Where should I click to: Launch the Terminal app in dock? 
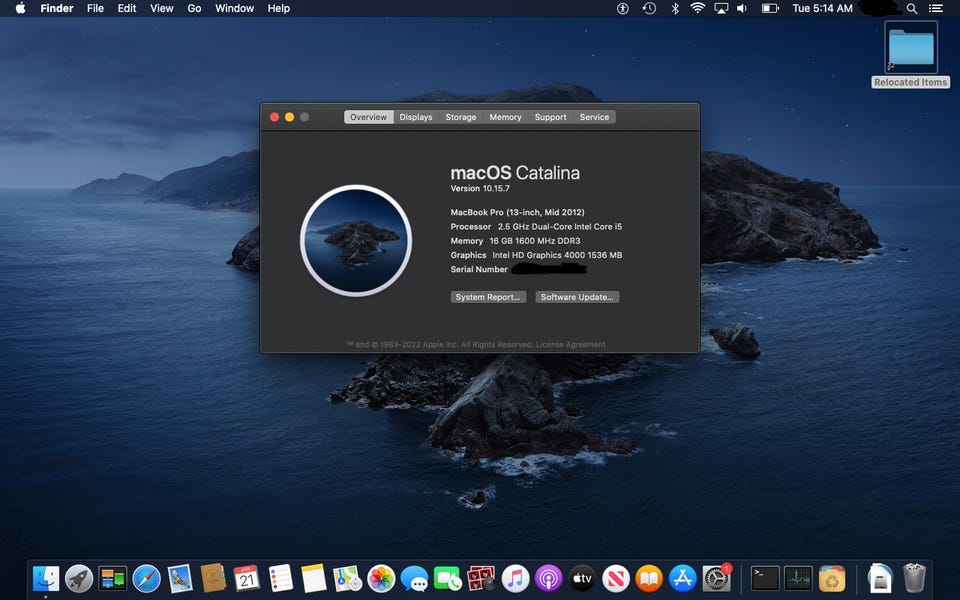[x=765, y=578]
